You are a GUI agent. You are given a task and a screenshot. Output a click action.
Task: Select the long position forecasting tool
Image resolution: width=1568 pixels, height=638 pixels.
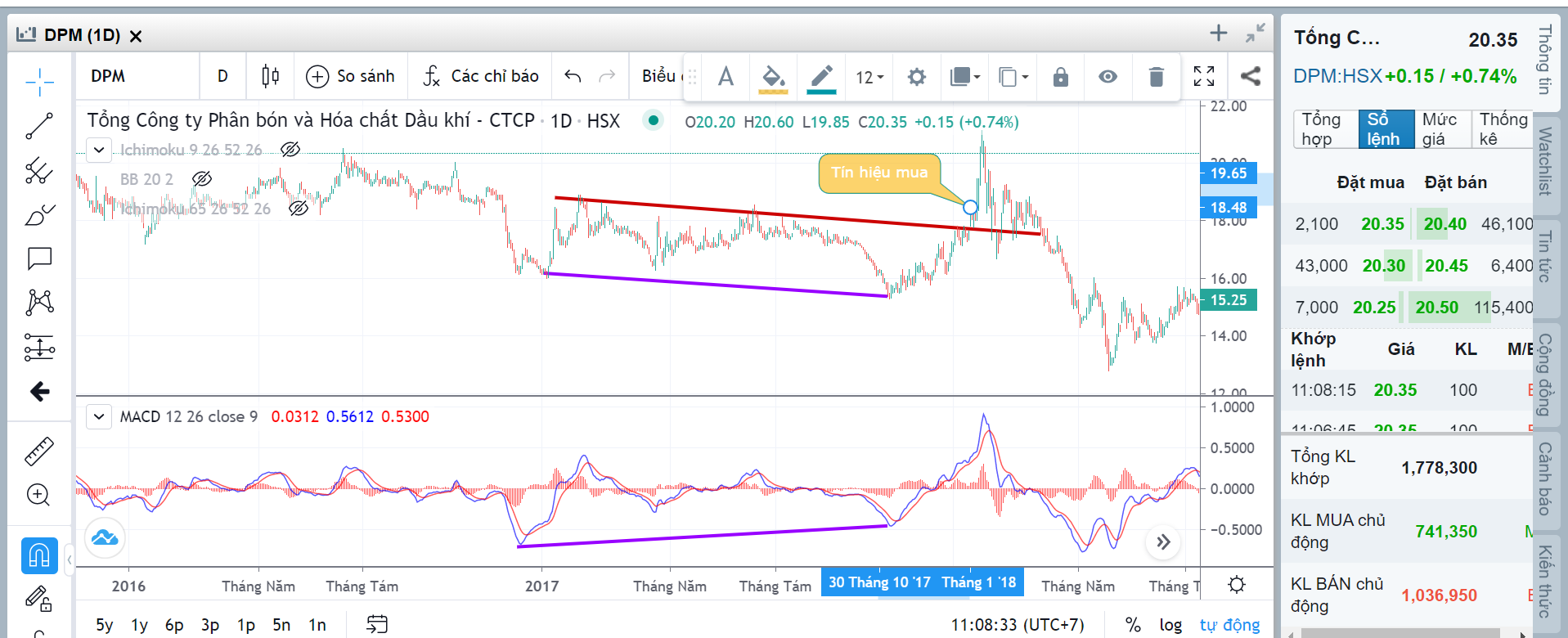coord(39,348)
